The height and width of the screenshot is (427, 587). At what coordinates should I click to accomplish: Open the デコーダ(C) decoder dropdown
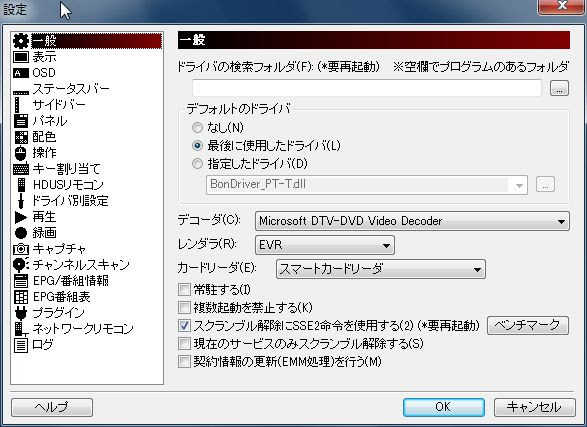click(412, 221)
